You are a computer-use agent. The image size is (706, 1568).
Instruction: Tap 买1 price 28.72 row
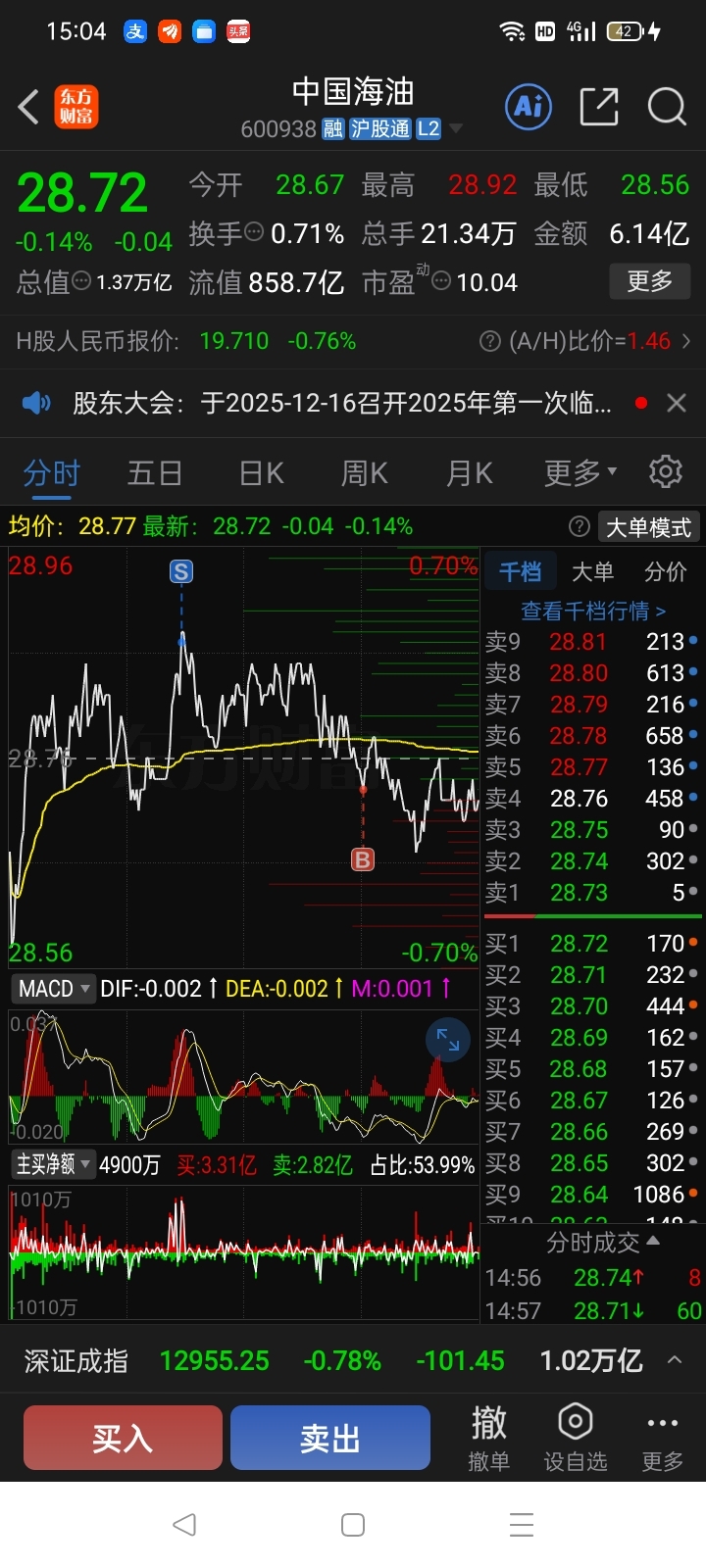click(x=592, y=944)
